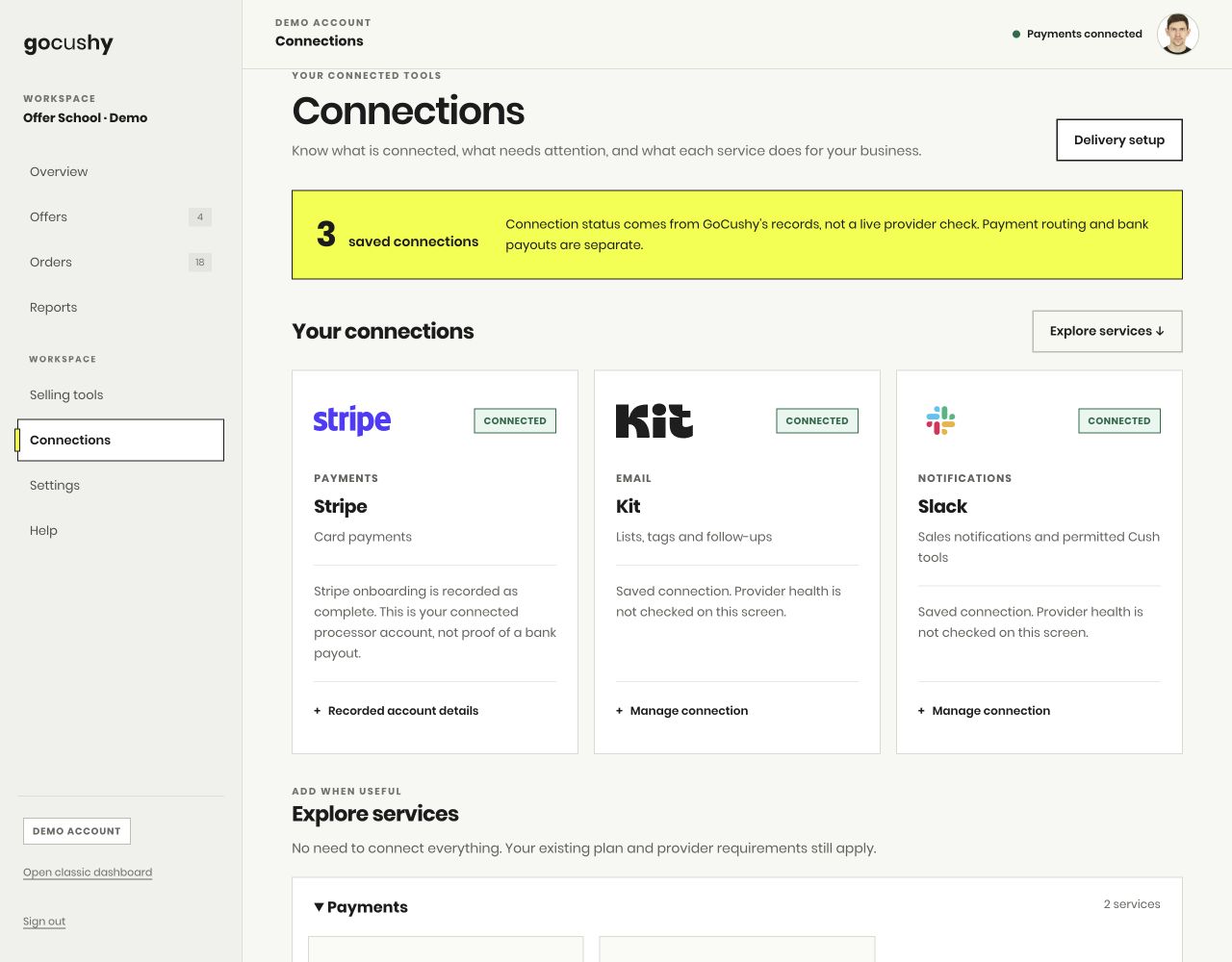Image resolution: width=1232 pixels, height=962 pixels.
Task: Open classic dashboard link
Action: point(88,873)
